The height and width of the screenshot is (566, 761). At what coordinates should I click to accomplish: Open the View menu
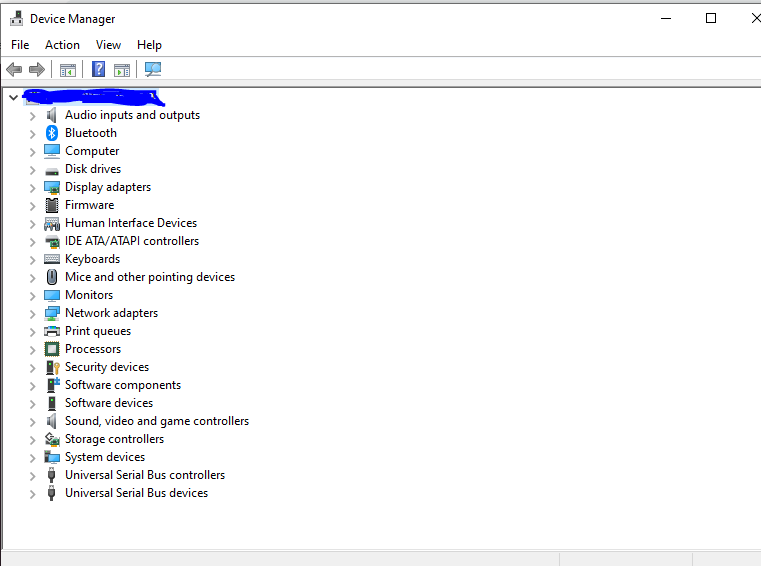(108, 45)
